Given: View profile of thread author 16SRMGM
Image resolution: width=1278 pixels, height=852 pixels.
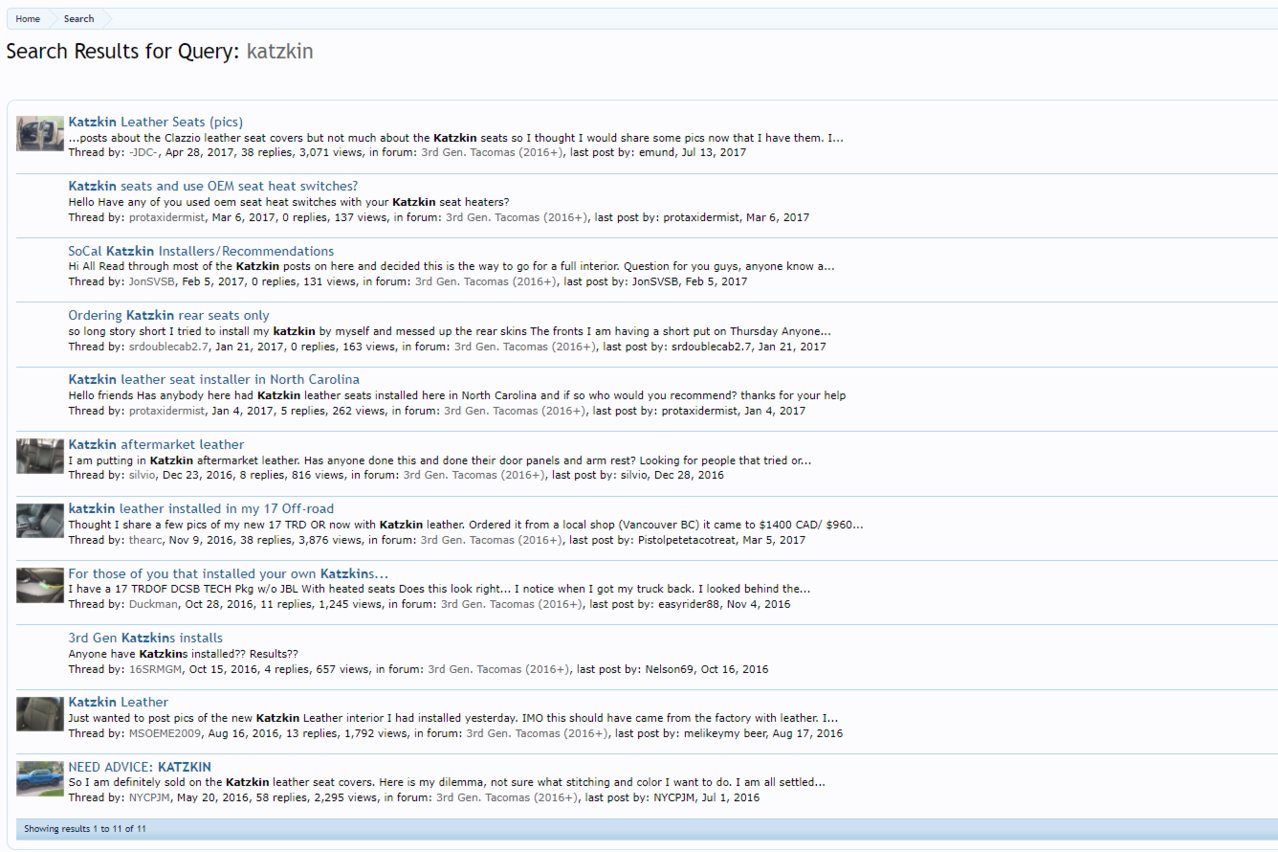Looking at the screenshot, I should click(156, 669).
